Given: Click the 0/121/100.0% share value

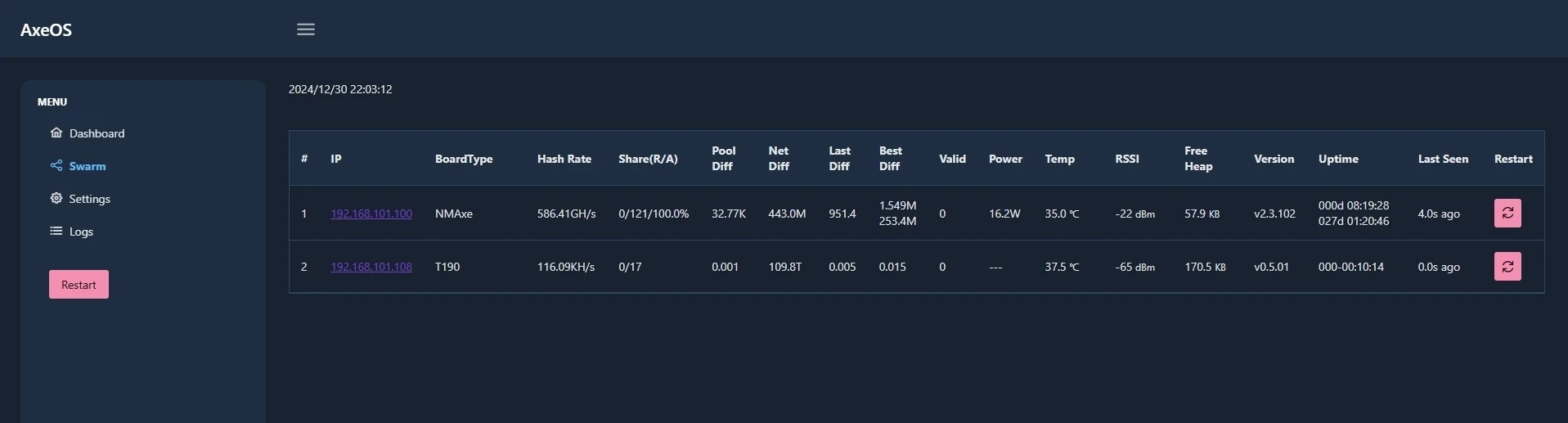Looking at the screenshot, I should click(654, 214).
